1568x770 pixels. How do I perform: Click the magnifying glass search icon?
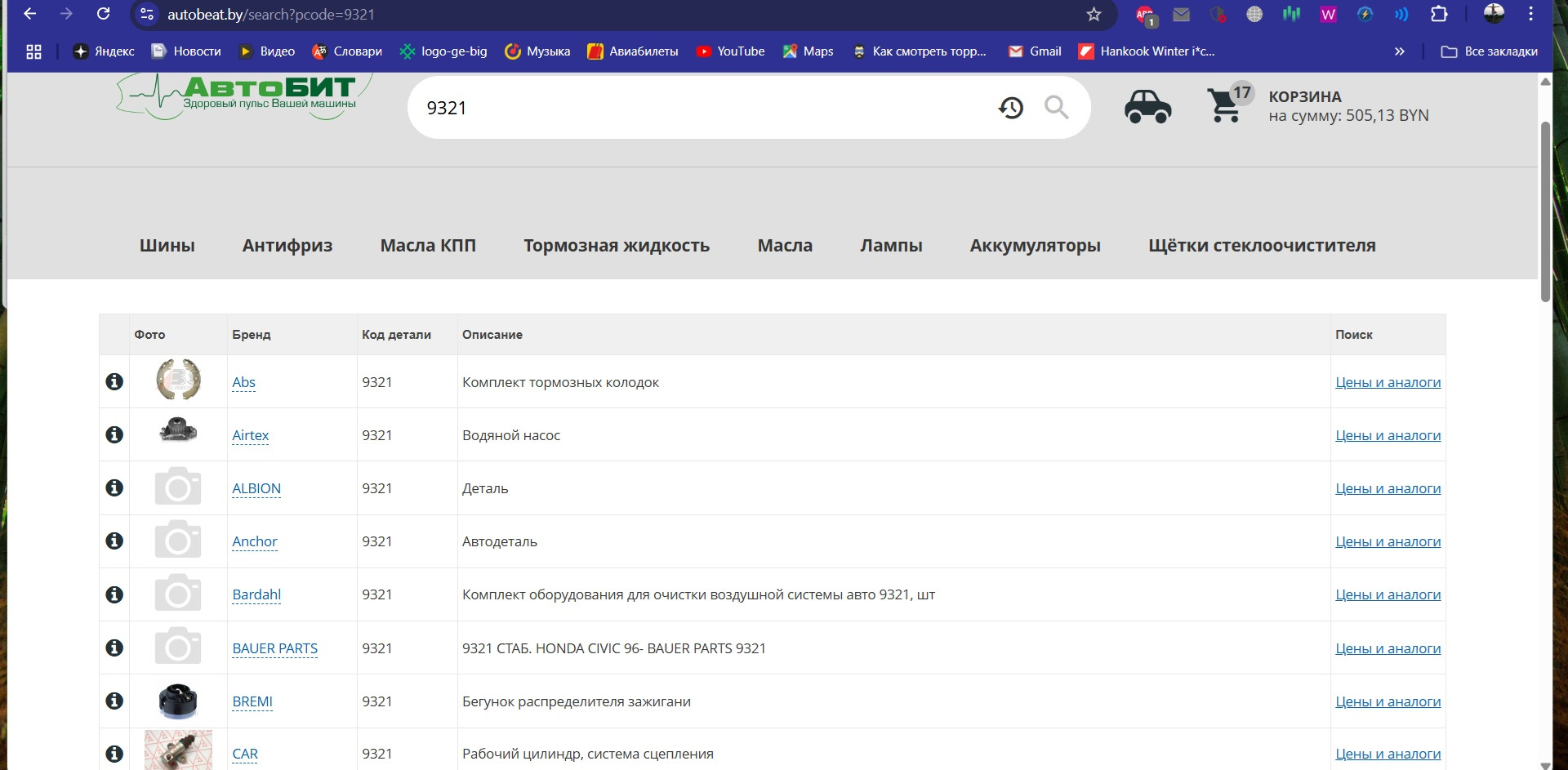click(1056, 107)
